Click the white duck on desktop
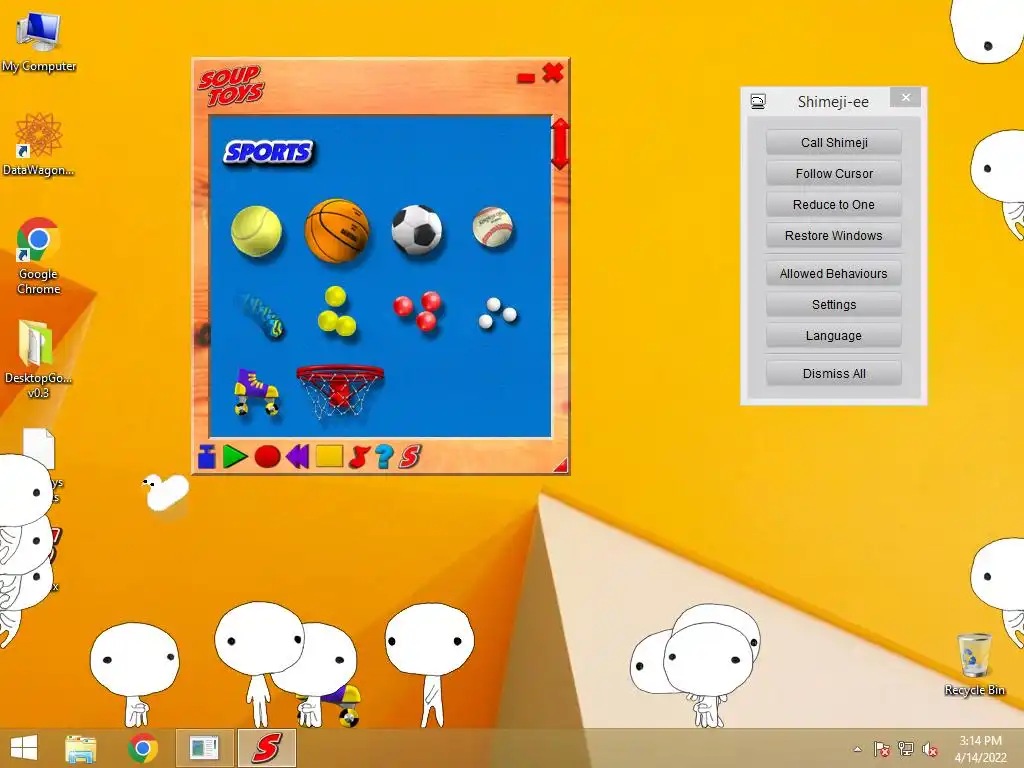 click(165, 492)
